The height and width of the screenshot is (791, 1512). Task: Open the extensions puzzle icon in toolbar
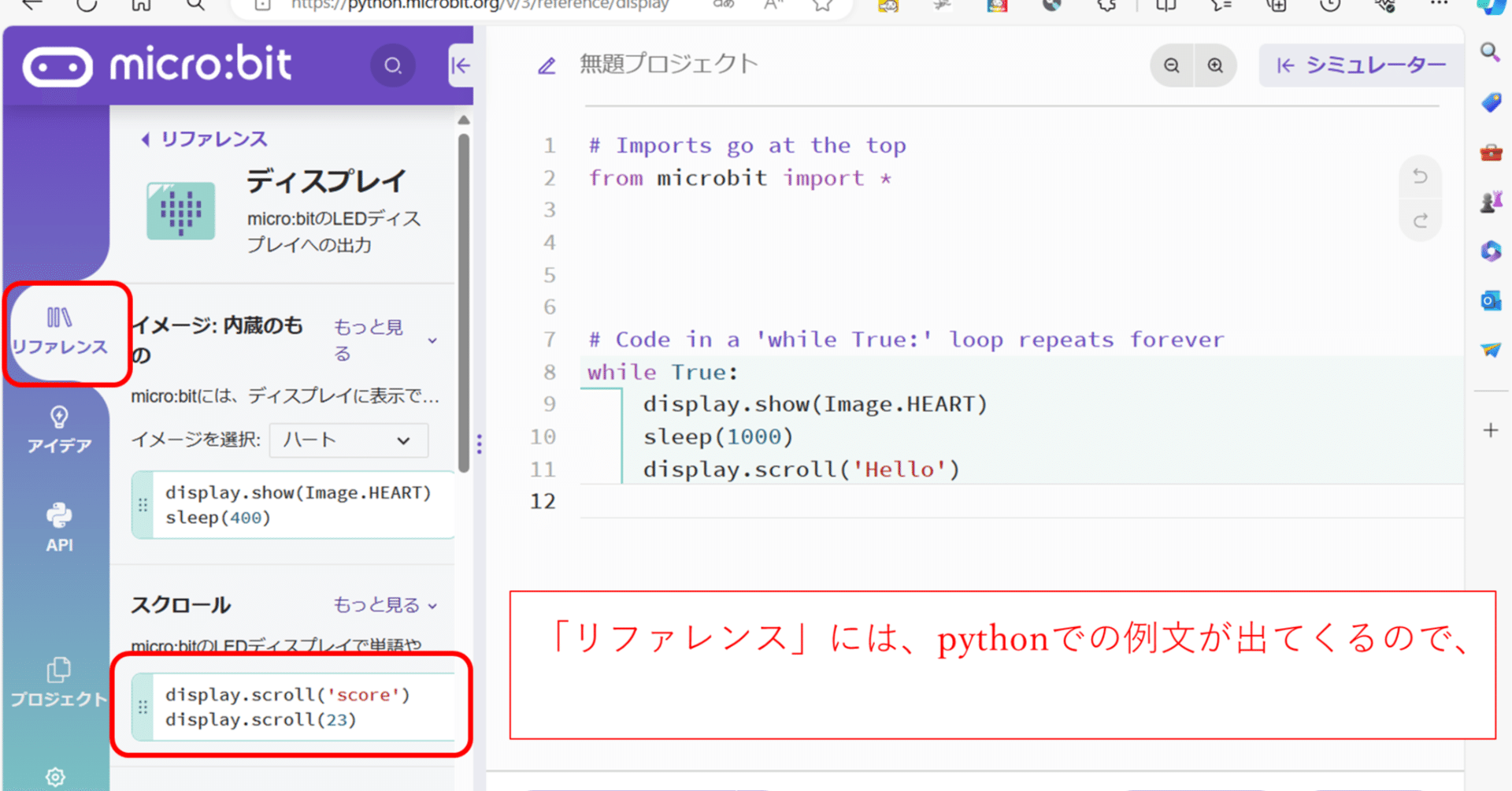tap(1106, 6)
